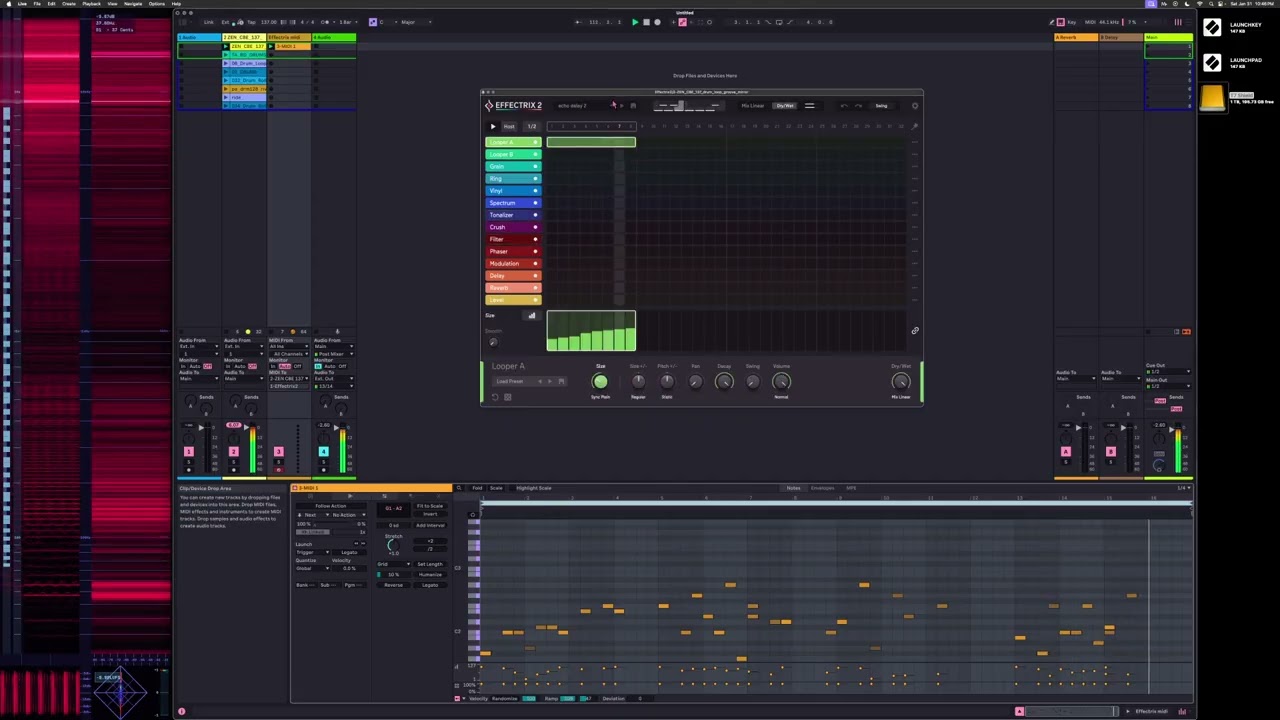Select the Level effect row
This screenshot has height=720, width=1280.
[x=513, y=299]
